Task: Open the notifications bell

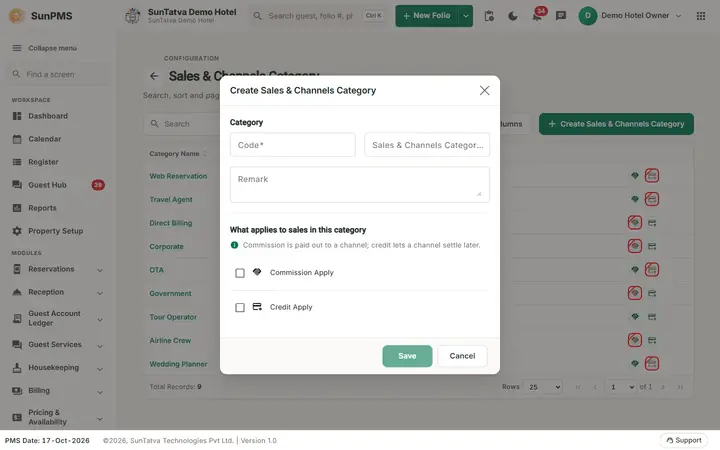Action: tap(537, 17)
